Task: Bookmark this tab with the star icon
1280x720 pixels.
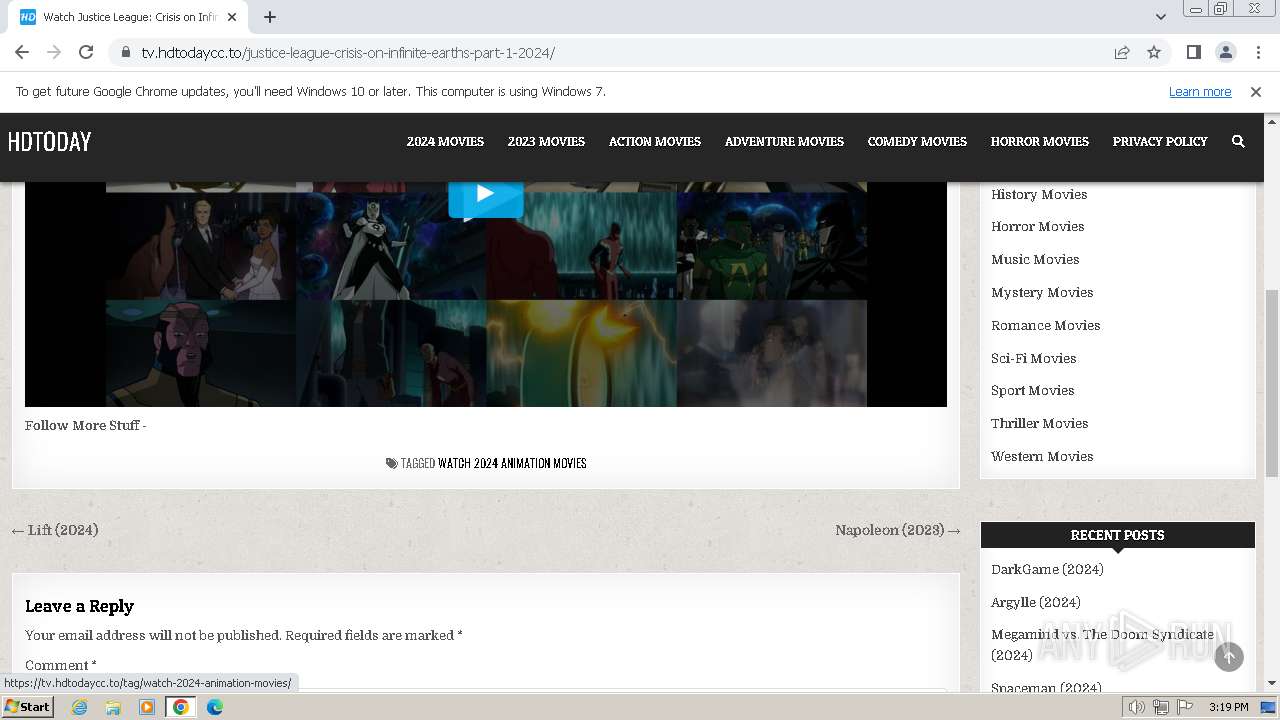Action: [x=1154, y=53]
